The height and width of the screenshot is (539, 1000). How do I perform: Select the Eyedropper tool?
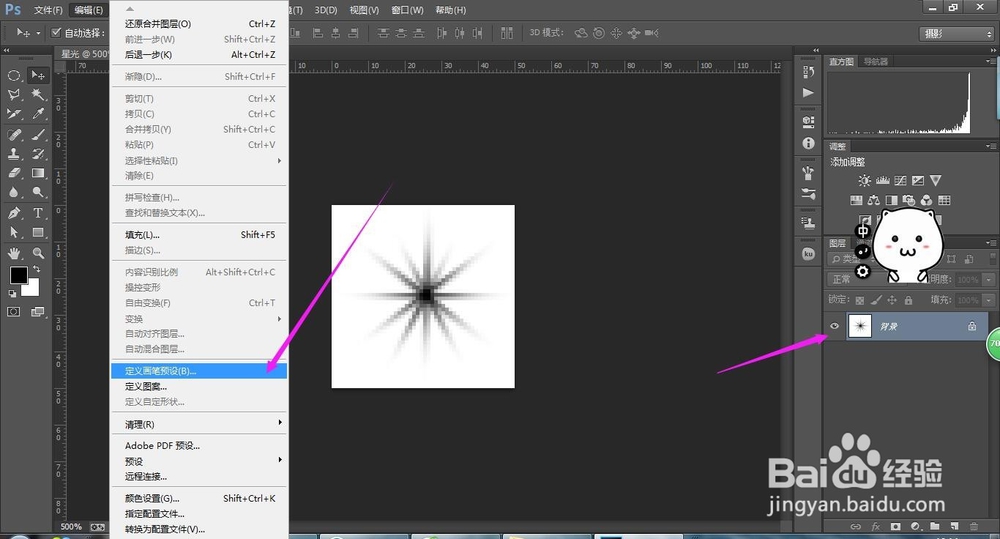[x=38, y=114]
